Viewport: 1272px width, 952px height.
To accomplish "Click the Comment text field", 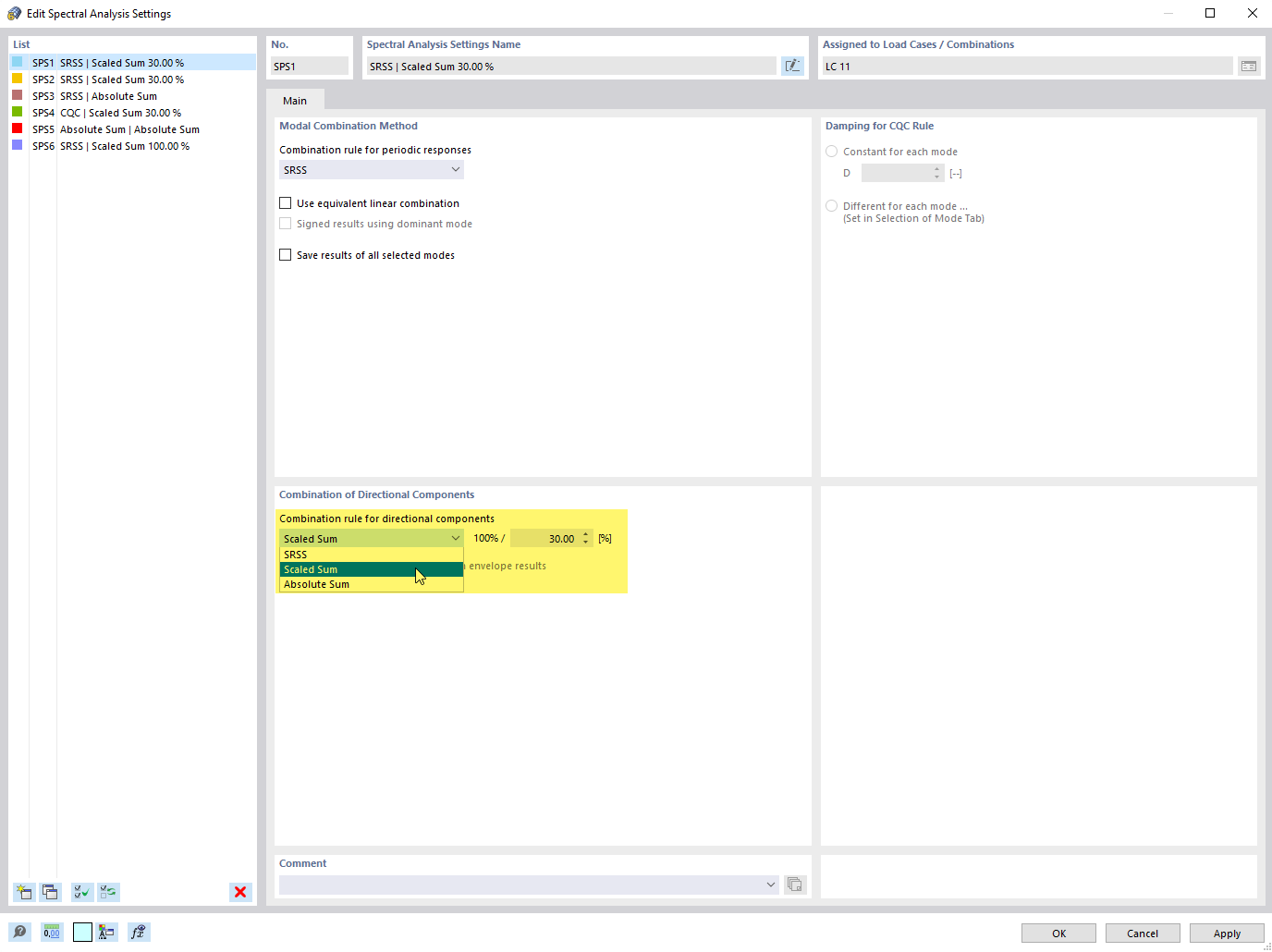I will coord(522,885).
